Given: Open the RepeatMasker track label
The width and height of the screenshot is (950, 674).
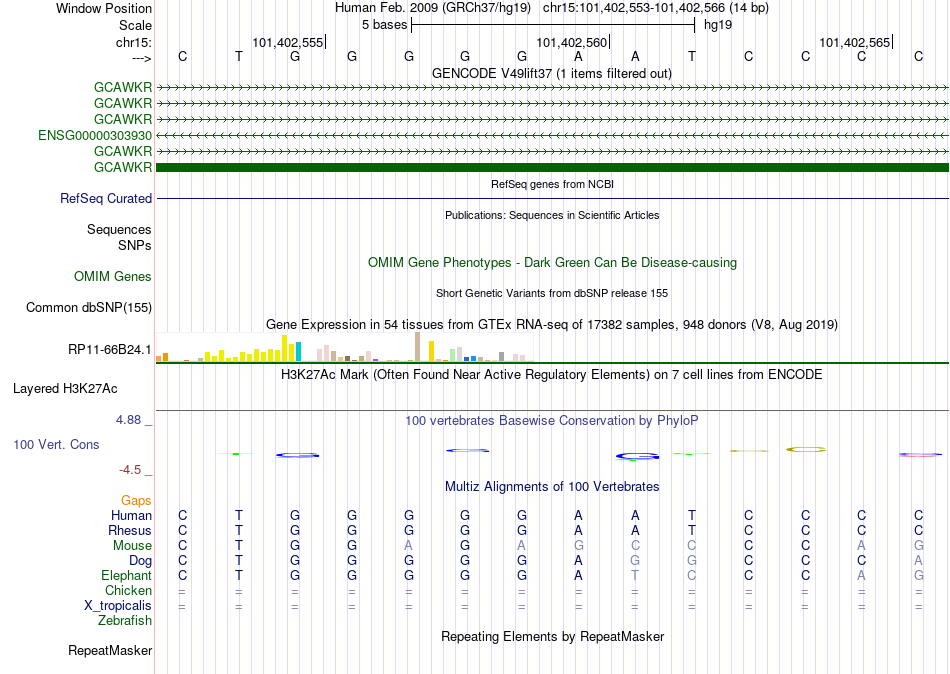Looking at the screenshot, I should pos(110,650).
